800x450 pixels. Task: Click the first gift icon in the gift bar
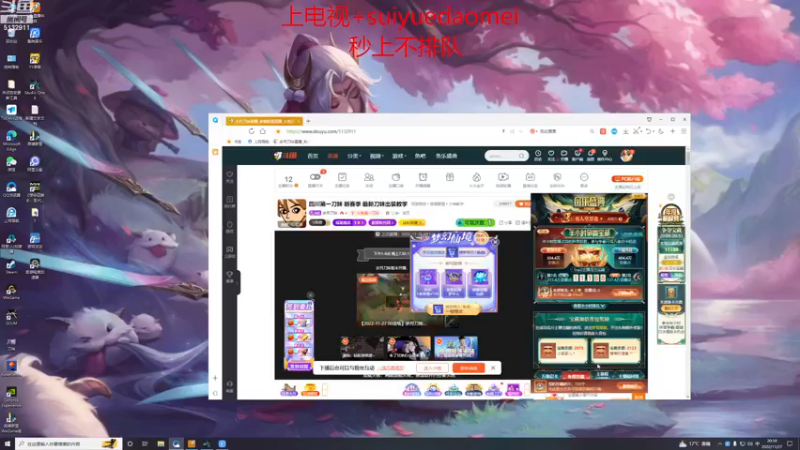click(x=289, y=390)
